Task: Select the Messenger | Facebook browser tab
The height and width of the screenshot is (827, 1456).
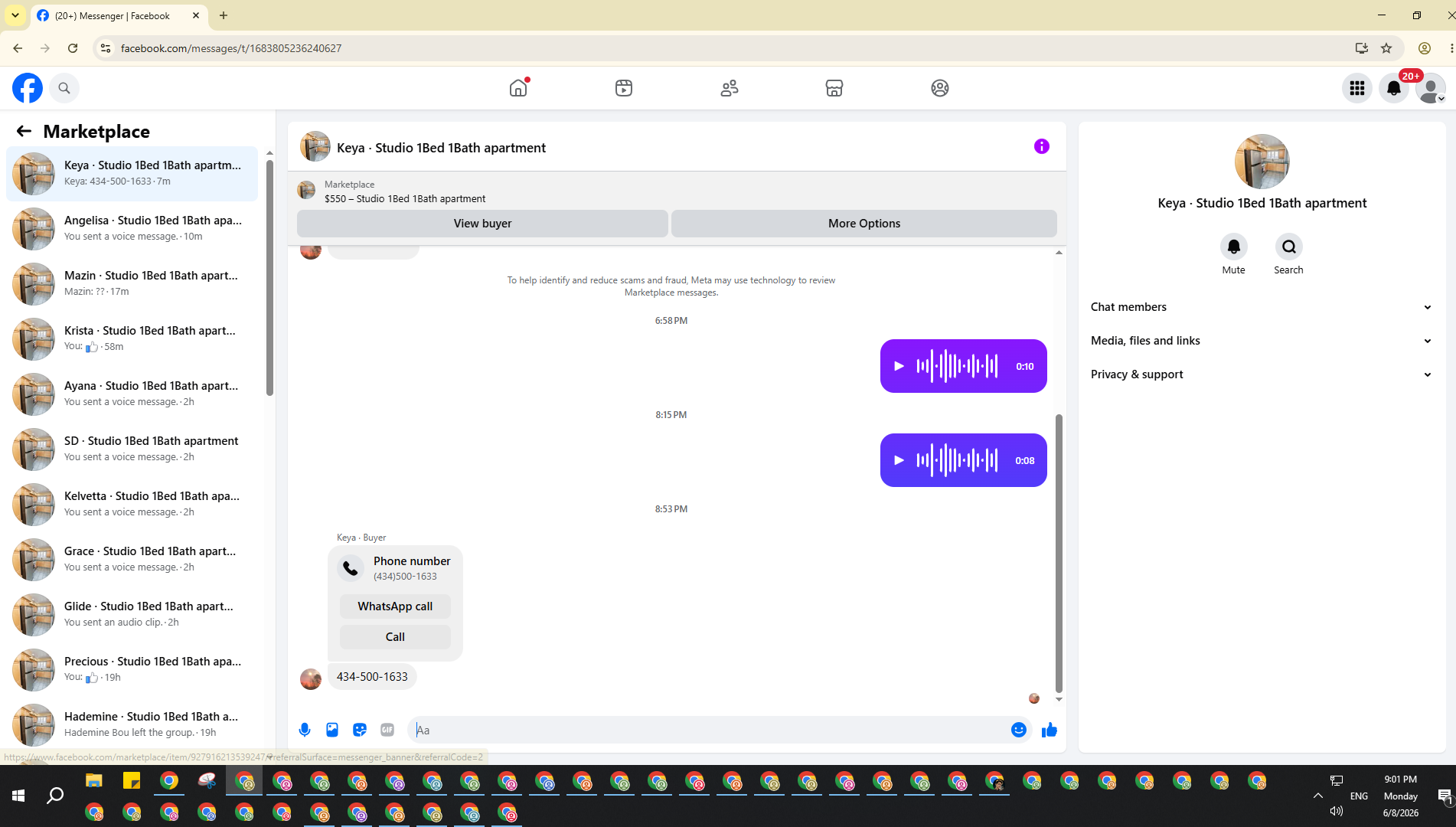Action: 119,15
